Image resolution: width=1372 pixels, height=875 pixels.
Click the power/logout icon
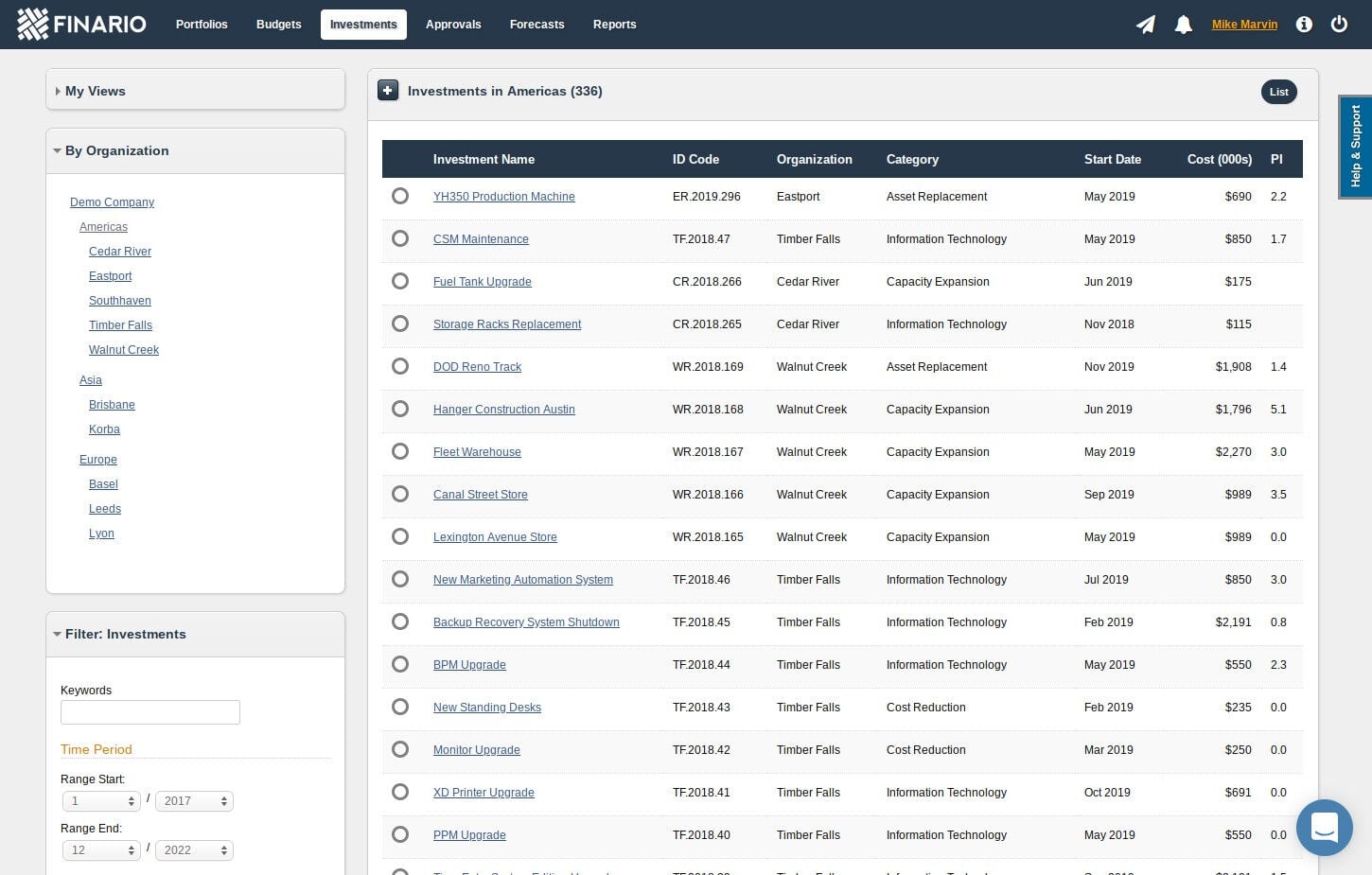click(x=1339, y=25)
